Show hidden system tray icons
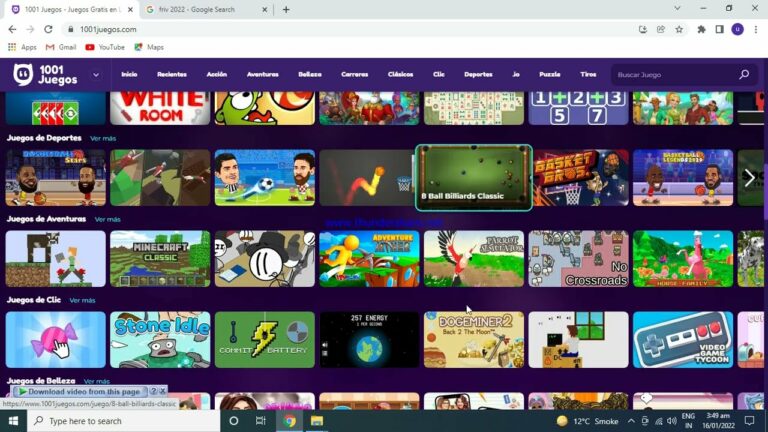The image size is (768, 432). (631, 421)
